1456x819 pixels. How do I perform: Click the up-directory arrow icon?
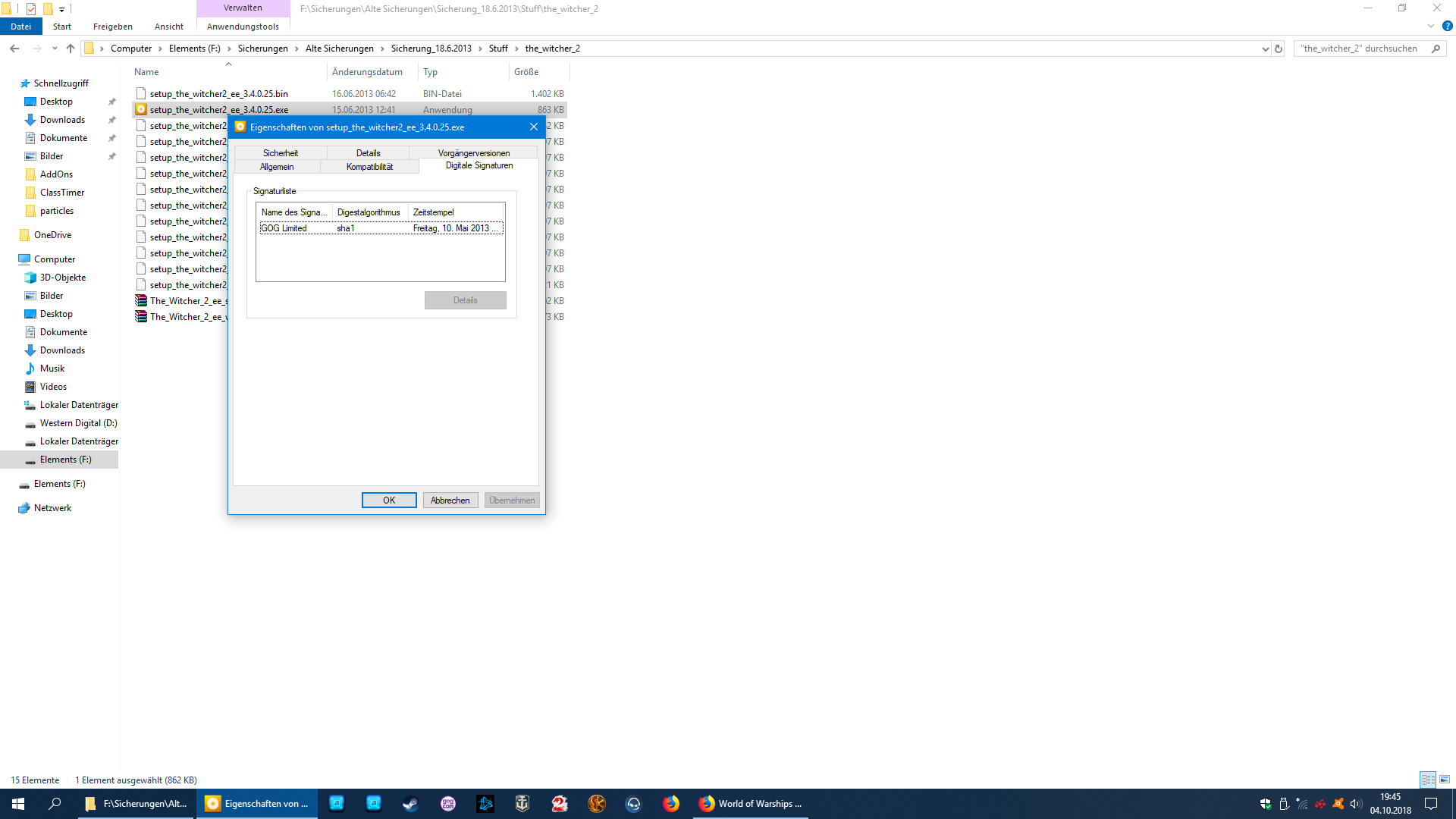pyautogui.click(x=71, y=49)
